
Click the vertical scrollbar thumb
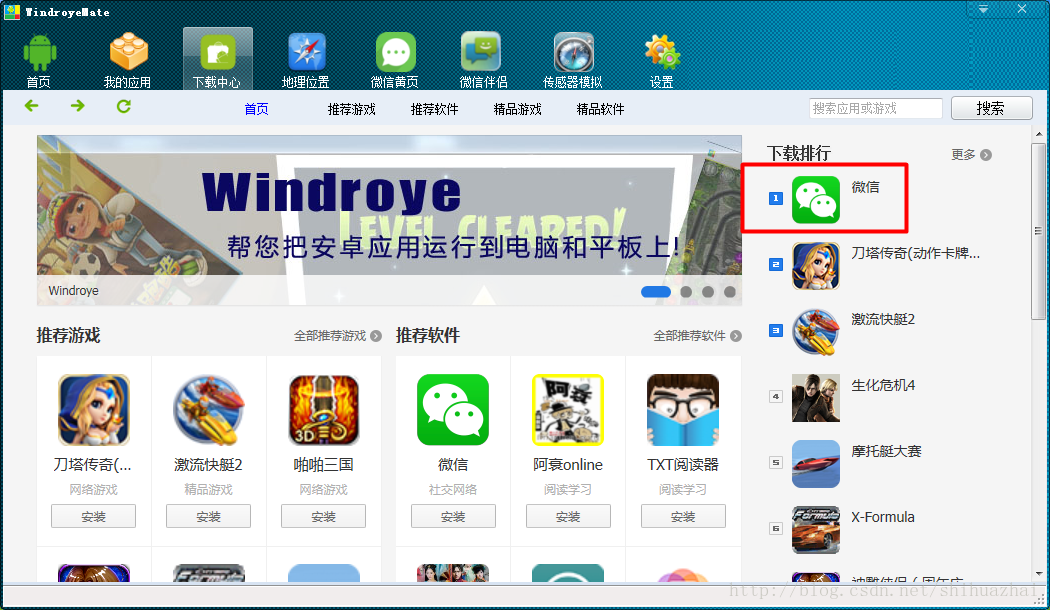tap(1039, 231)
